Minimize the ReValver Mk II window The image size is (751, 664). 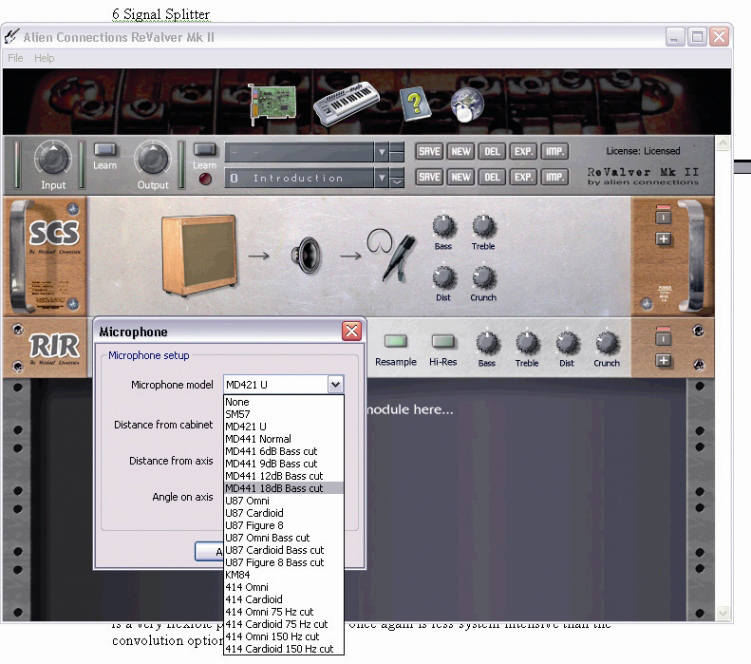pyautogui.click(x=674, y=37)
